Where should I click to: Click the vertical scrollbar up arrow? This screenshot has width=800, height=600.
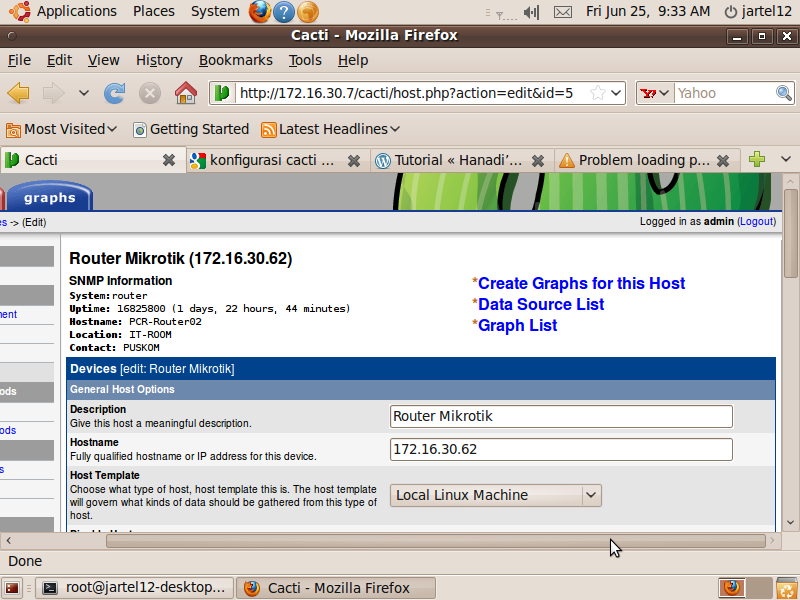(790, 181)
